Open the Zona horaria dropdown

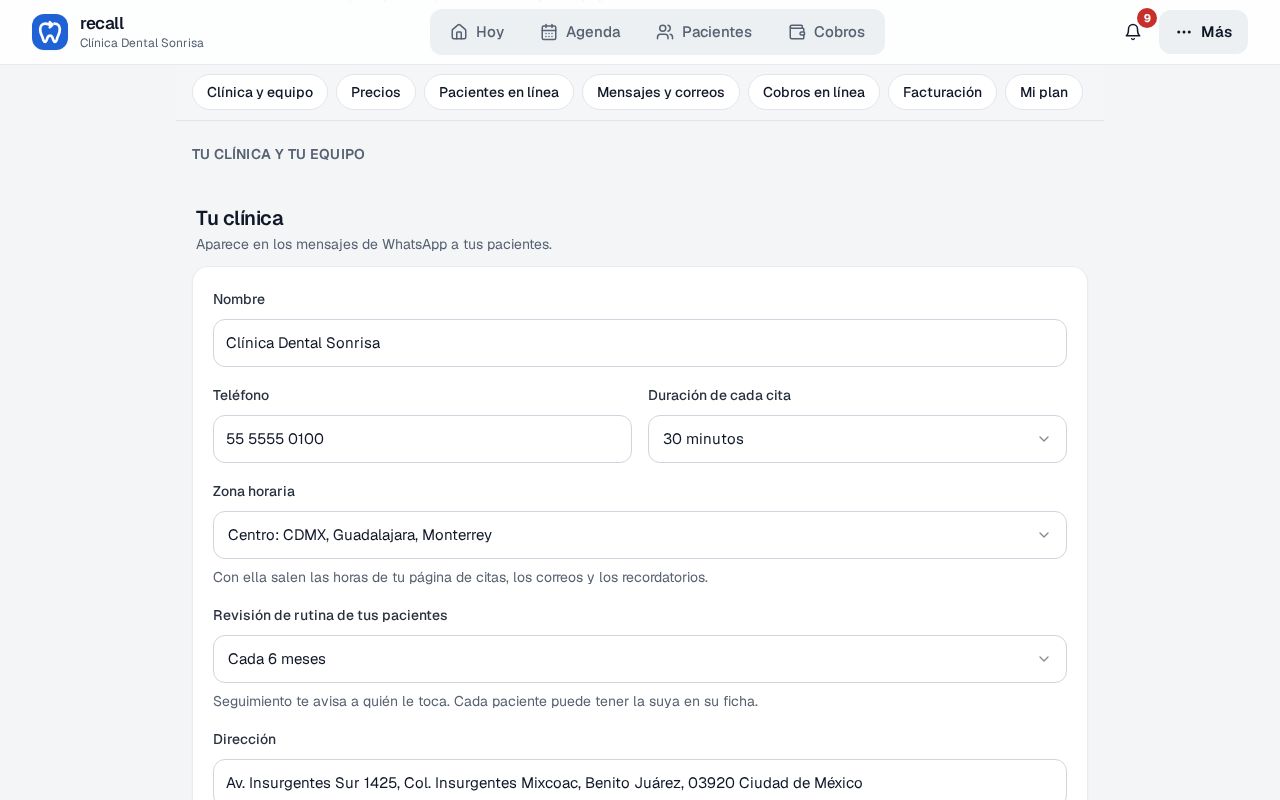pyautogui.click(x=640, y=535)
